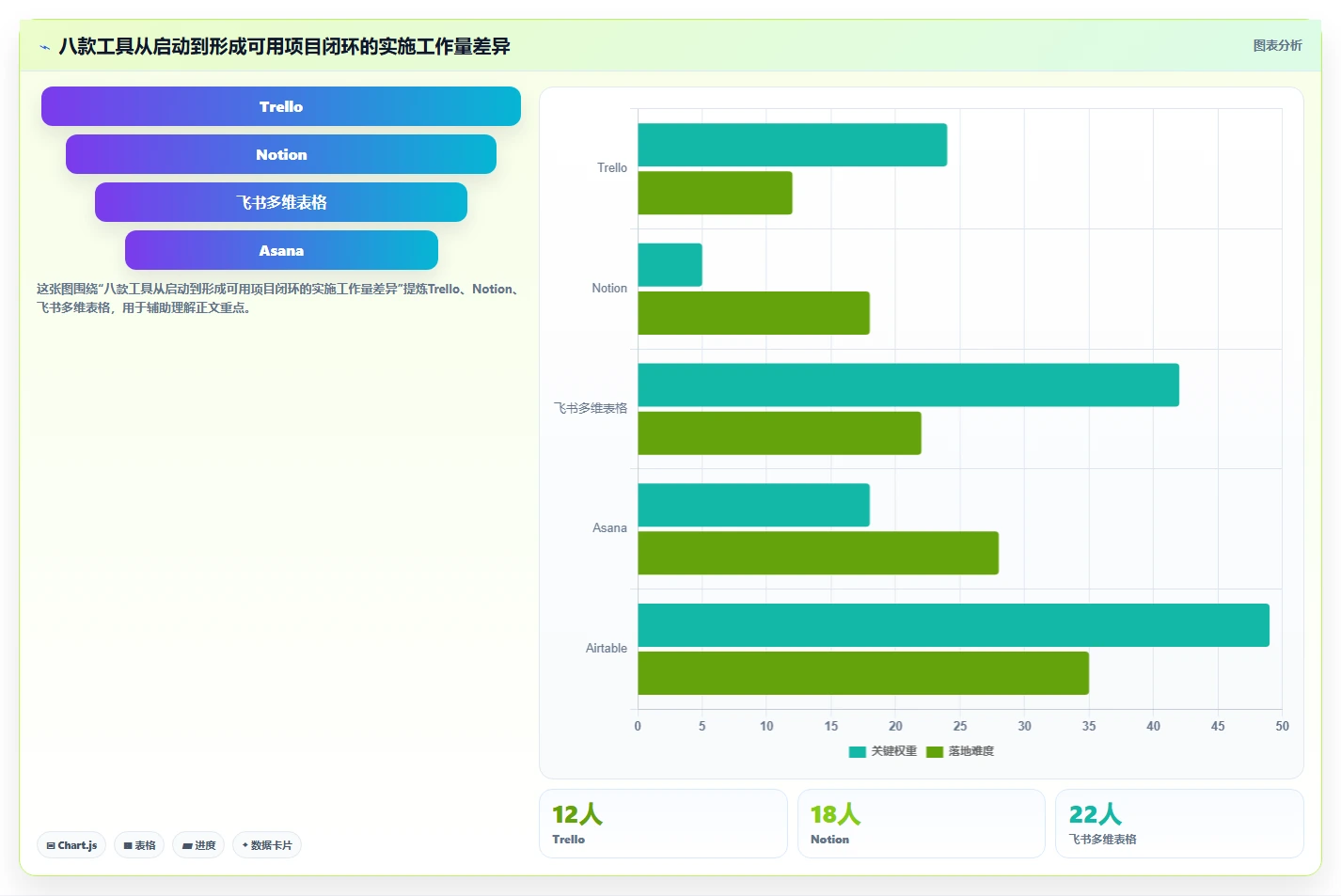The height and width of the screenshot is (896, 1341).
Task: Click the Trello y-axis label
Action: click(x=612, y=168)
